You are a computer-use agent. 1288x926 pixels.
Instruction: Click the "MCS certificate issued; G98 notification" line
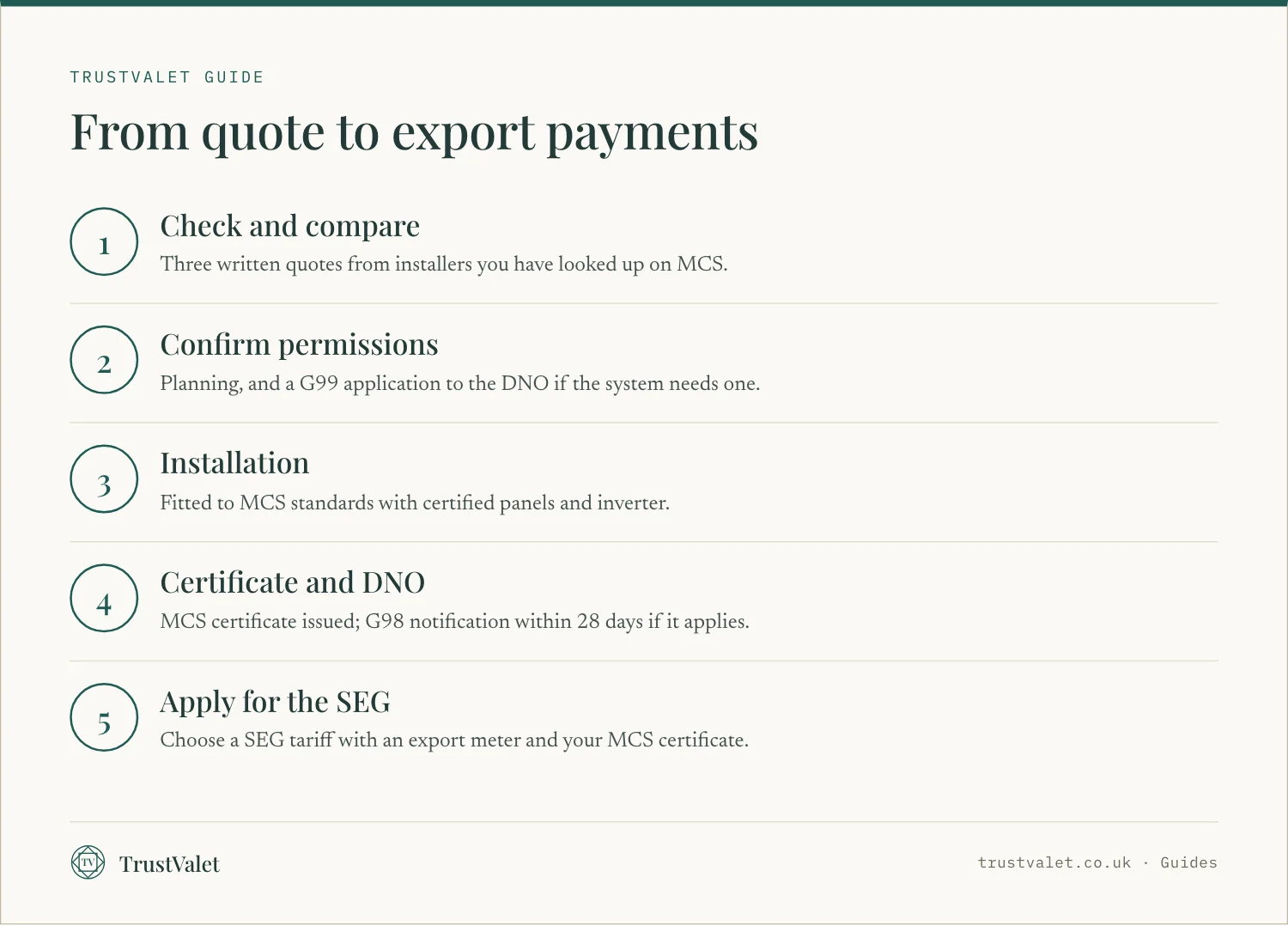455,621
